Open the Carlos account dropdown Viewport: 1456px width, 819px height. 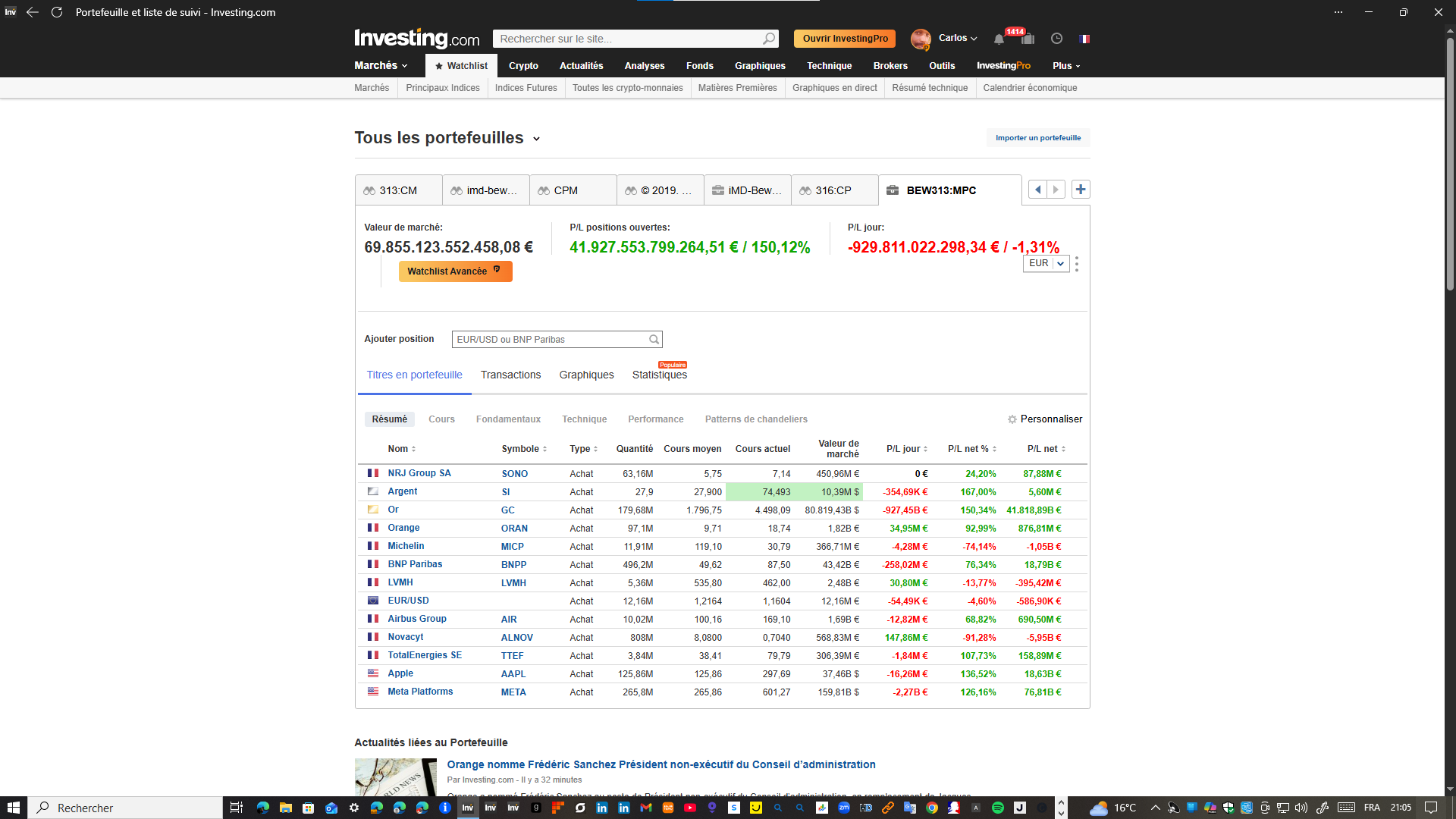pos(958,38)
